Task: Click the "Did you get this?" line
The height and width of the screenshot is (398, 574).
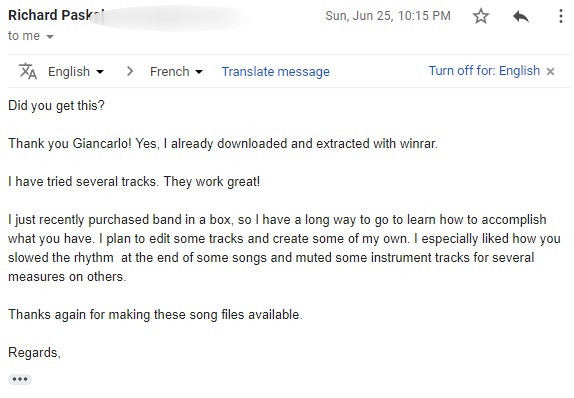Action: (56, 105)
